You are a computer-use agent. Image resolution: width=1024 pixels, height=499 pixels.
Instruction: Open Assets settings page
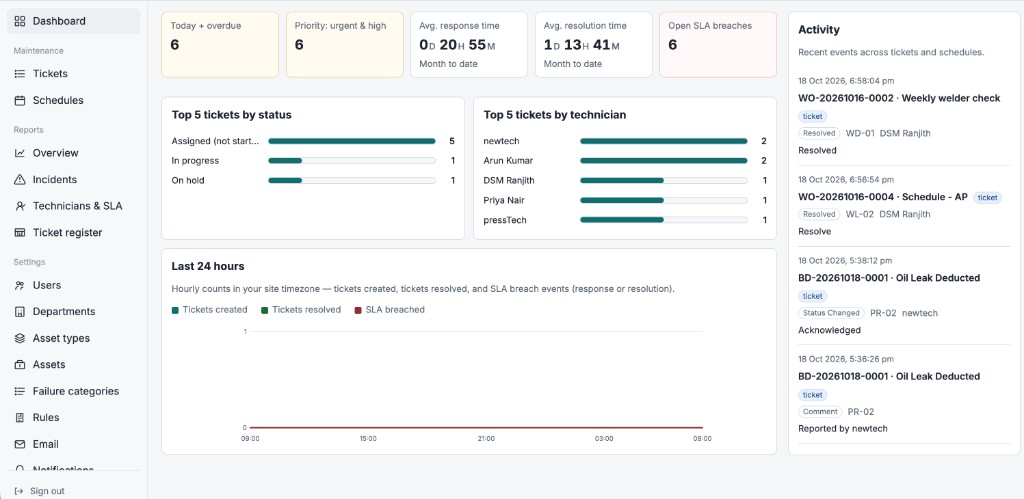coord(73,364)
